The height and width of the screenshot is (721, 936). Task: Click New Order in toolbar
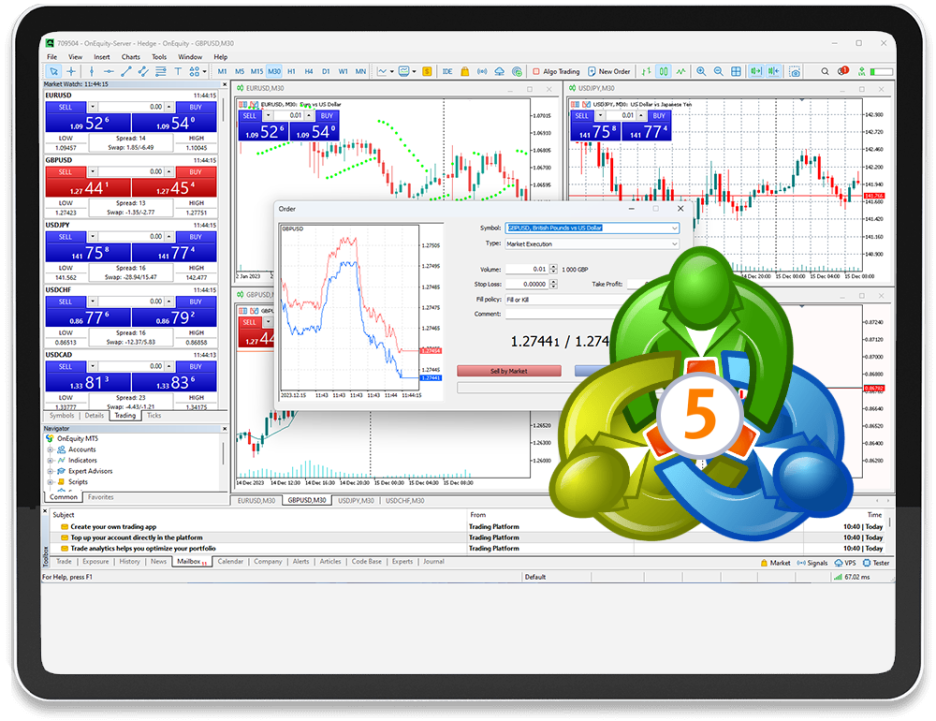609,72
